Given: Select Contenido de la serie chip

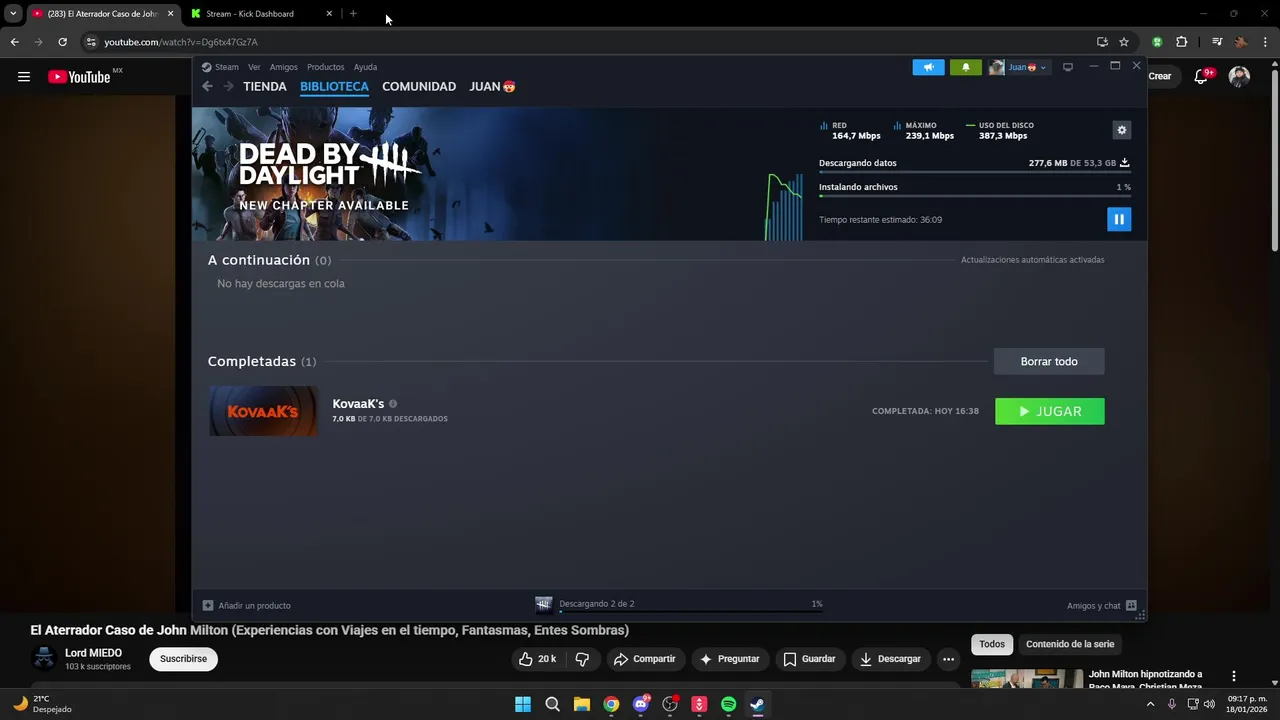Looking at the screenshot, I should [1070, 644].
